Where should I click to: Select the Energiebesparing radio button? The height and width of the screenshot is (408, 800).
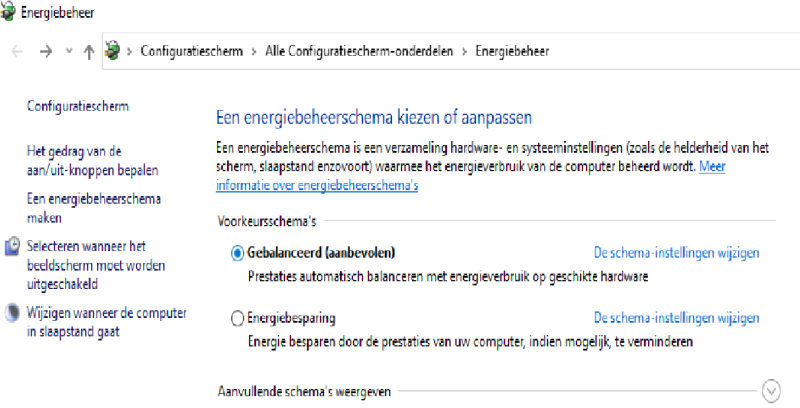tap(237, 319)
